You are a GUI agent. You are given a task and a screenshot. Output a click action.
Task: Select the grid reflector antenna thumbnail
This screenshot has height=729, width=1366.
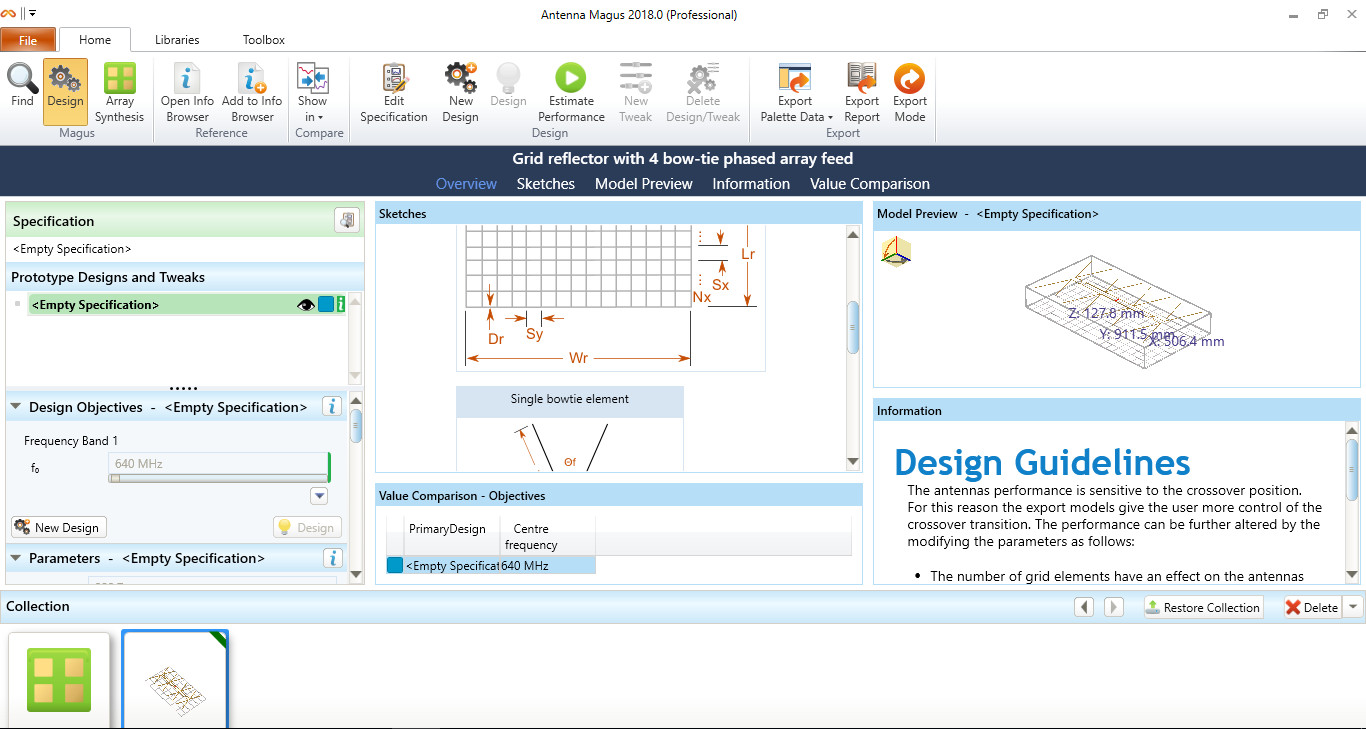(175, 680)
